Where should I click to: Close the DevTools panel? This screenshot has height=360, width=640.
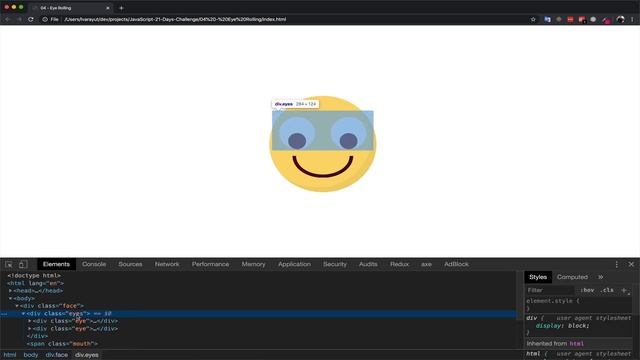pos(631,264)
